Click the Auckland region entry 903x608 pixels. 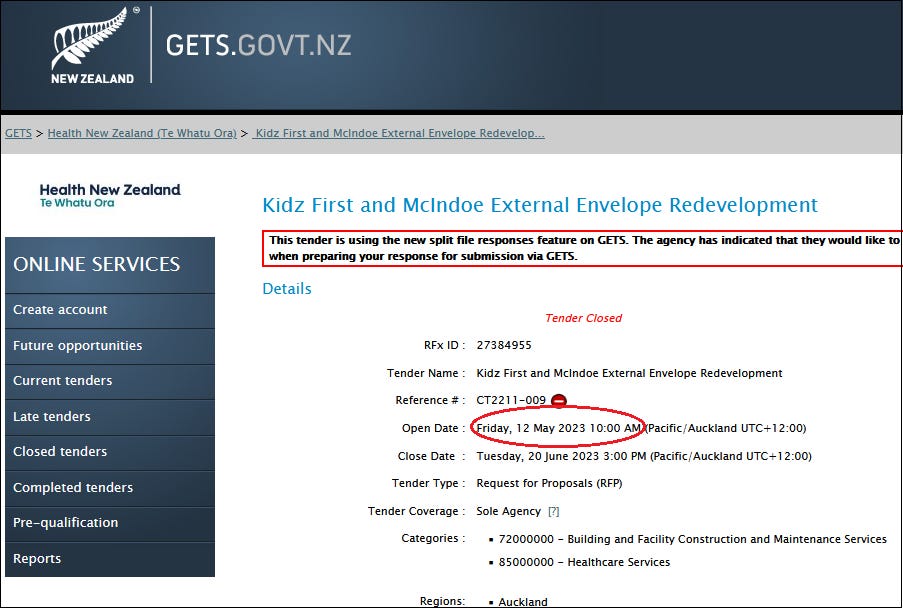(x=523, y=602)
